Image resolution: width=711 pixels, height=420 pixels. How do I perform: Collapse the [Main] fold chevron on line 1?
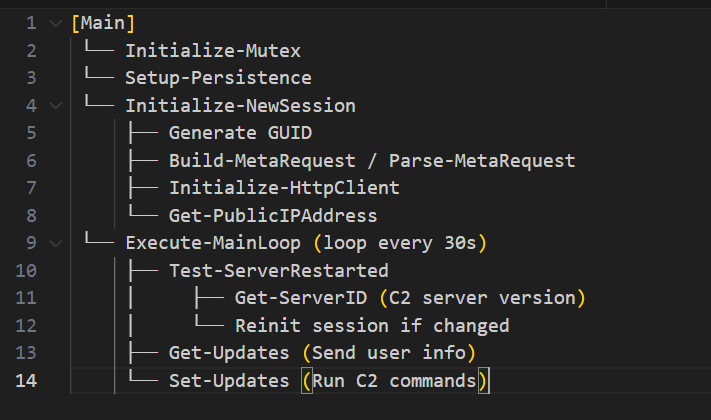coord(55,23)
